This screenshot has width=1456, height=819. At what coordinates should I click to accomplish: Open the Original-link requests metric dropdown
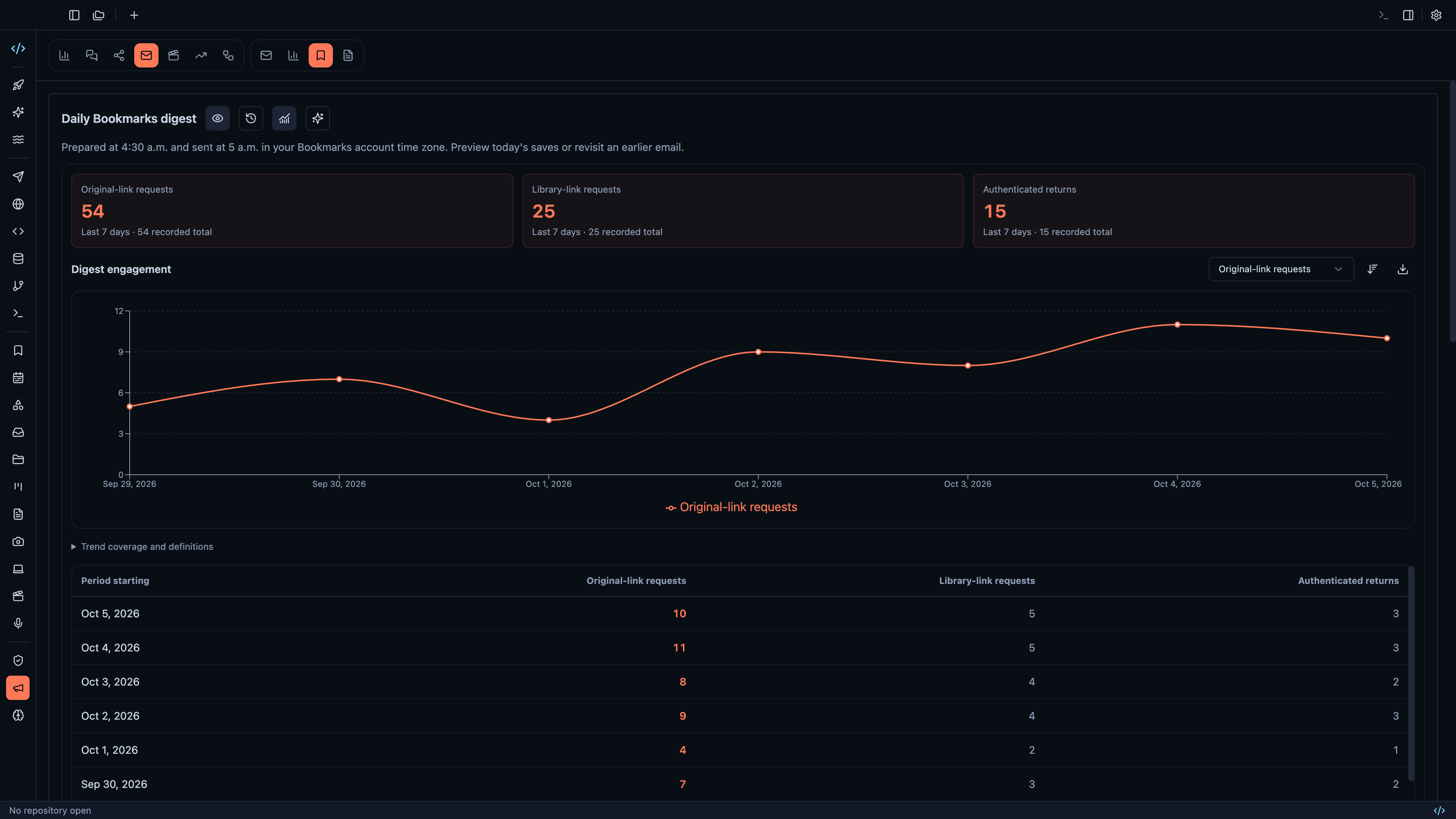pyautogui.click(x=1281, y=269)
